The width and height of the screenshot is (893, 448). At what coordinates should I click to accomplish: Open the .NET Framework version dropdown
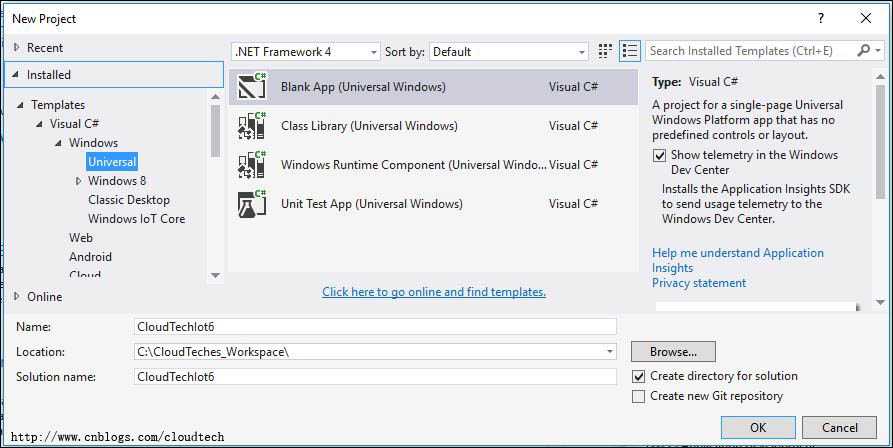(306, 52)
